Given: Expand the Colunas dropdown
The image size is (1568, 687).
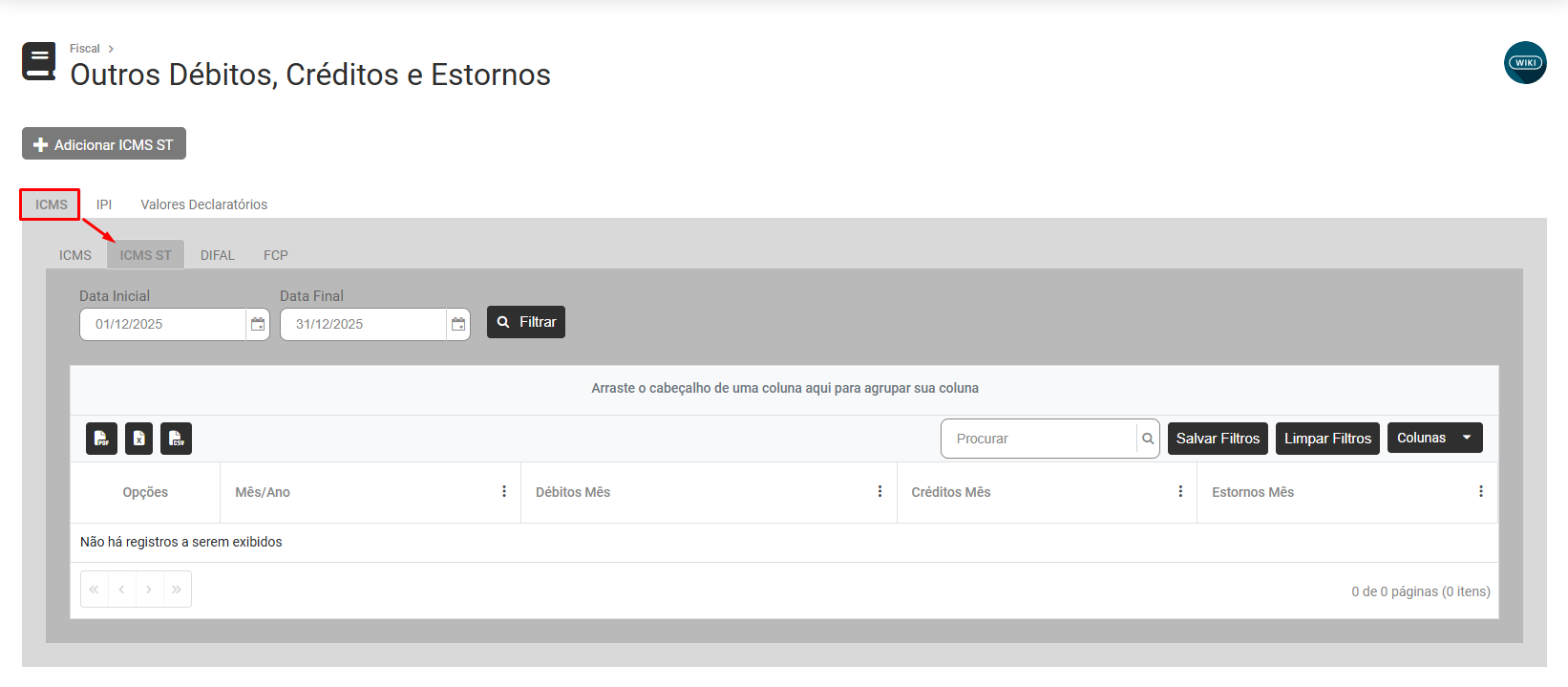Looking at the screenshot, I should coord(1434,438).
